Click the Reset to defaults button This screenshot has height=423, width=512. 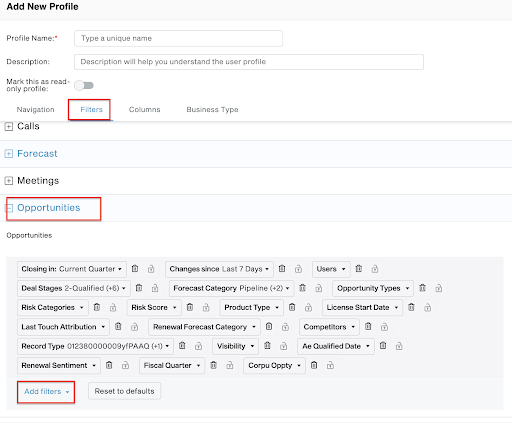tap(124, 391)
